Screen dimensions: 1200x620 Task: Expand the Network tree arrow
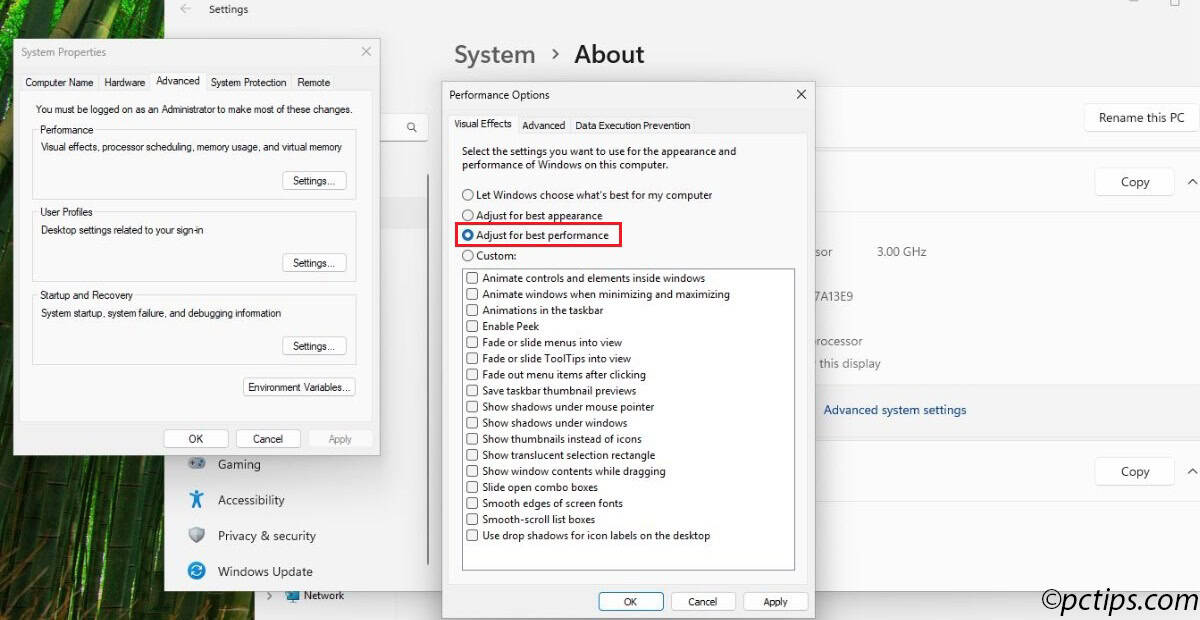click(269, 596)
